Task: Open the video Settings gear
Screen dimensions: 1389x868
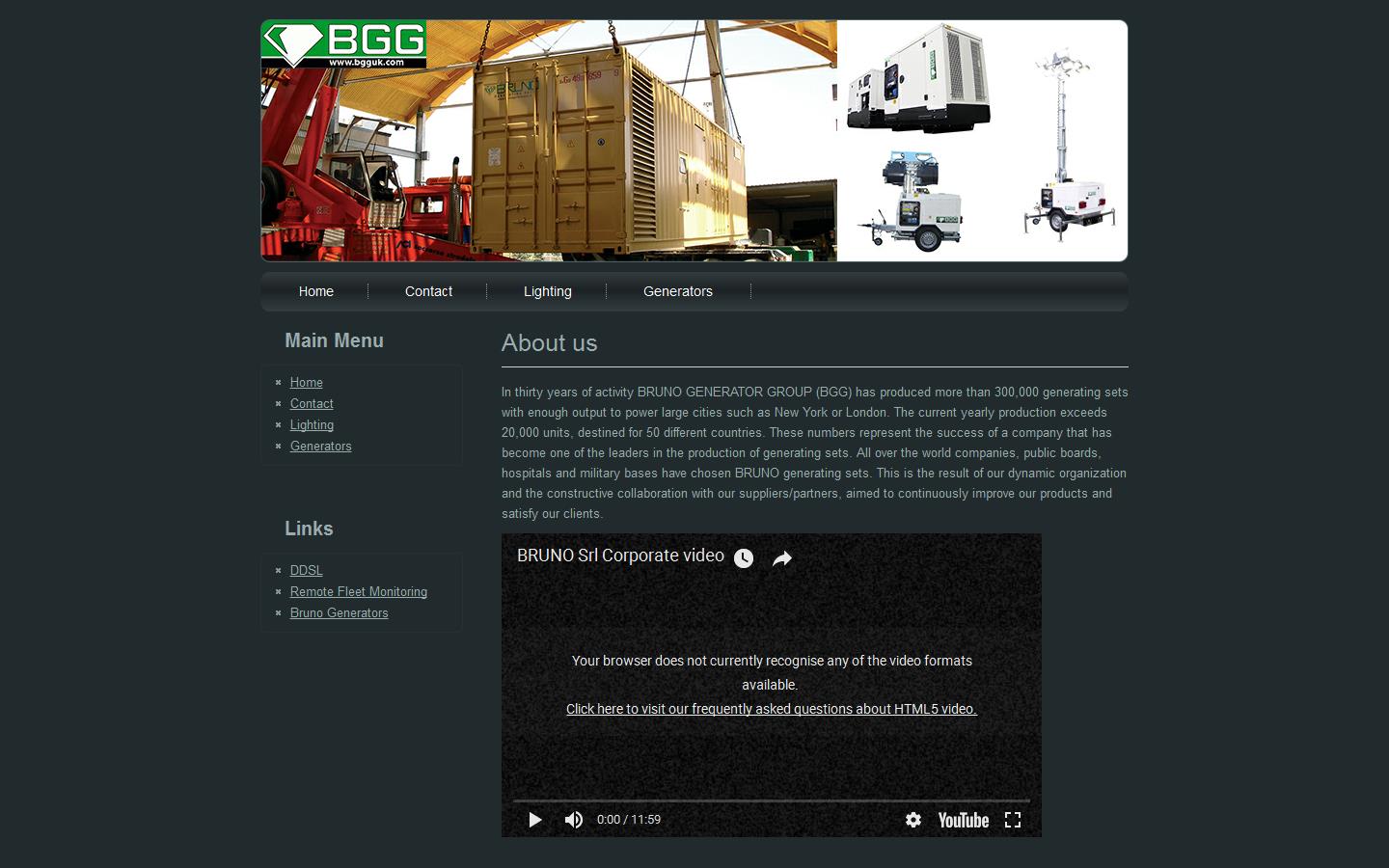Action: [x=912, y=820]
